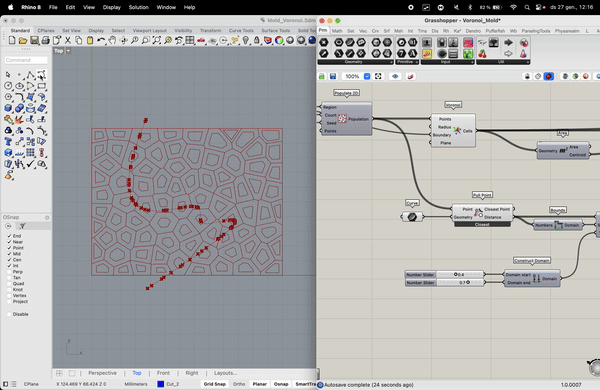Click the Undo arrow icon in Rhino toolbar
This screenshot has width=600, height=390.
click(101, 40)
